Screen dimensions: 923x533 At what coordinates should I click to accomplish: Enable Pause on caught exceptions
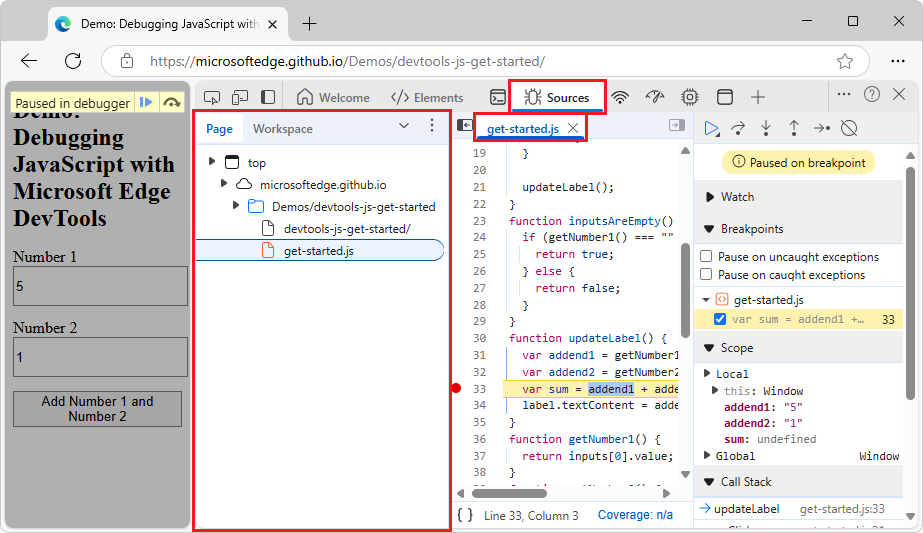pyautogui.click(x=706, y=274)
